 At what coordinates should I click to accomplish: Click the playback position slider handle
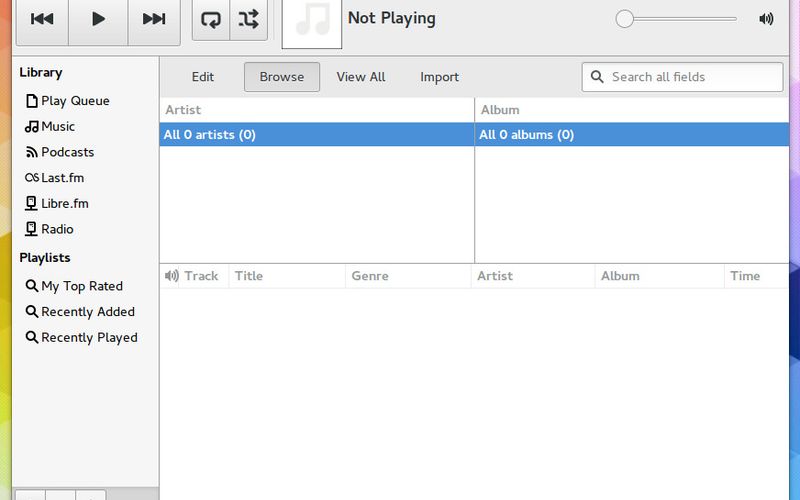(x=624, y=19)
